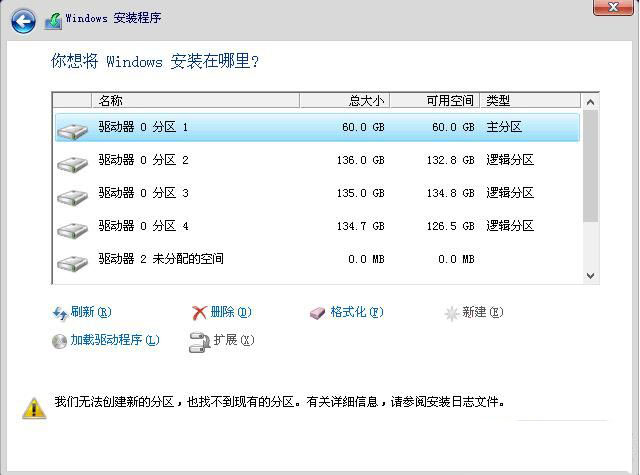Click the 扩展 drive extend icon
Viewport: 640px width, 475px height.
click(x=199, y=342)
